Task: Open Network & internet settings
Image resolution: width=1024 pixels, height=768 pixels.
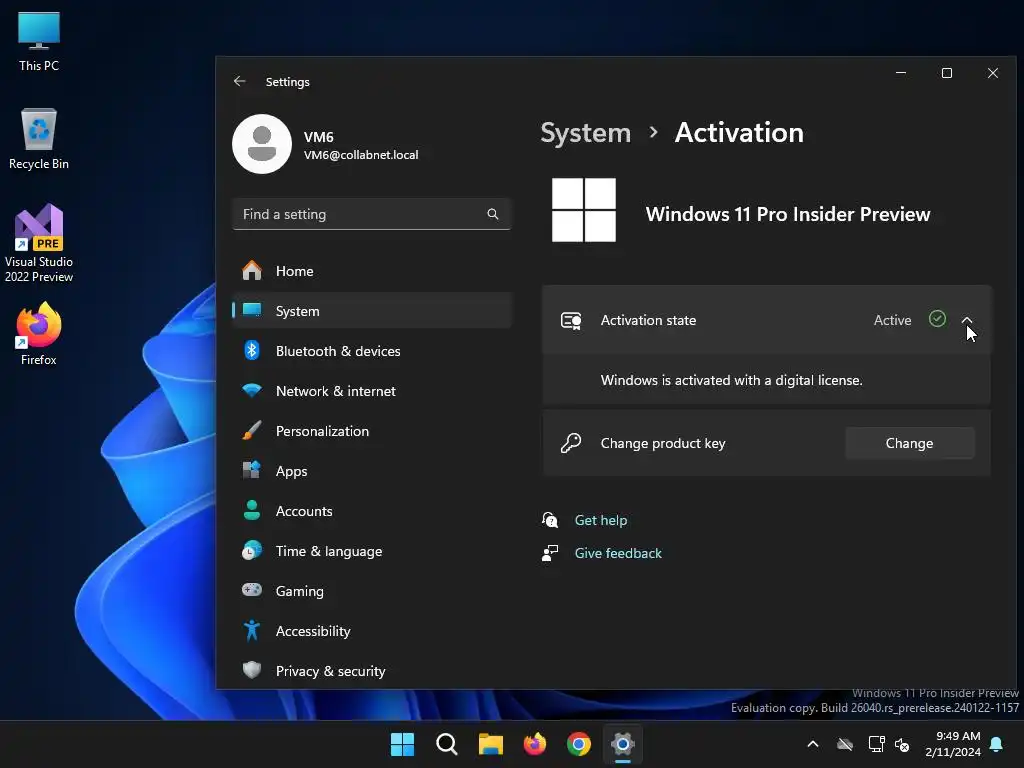Action: [371, 391]
